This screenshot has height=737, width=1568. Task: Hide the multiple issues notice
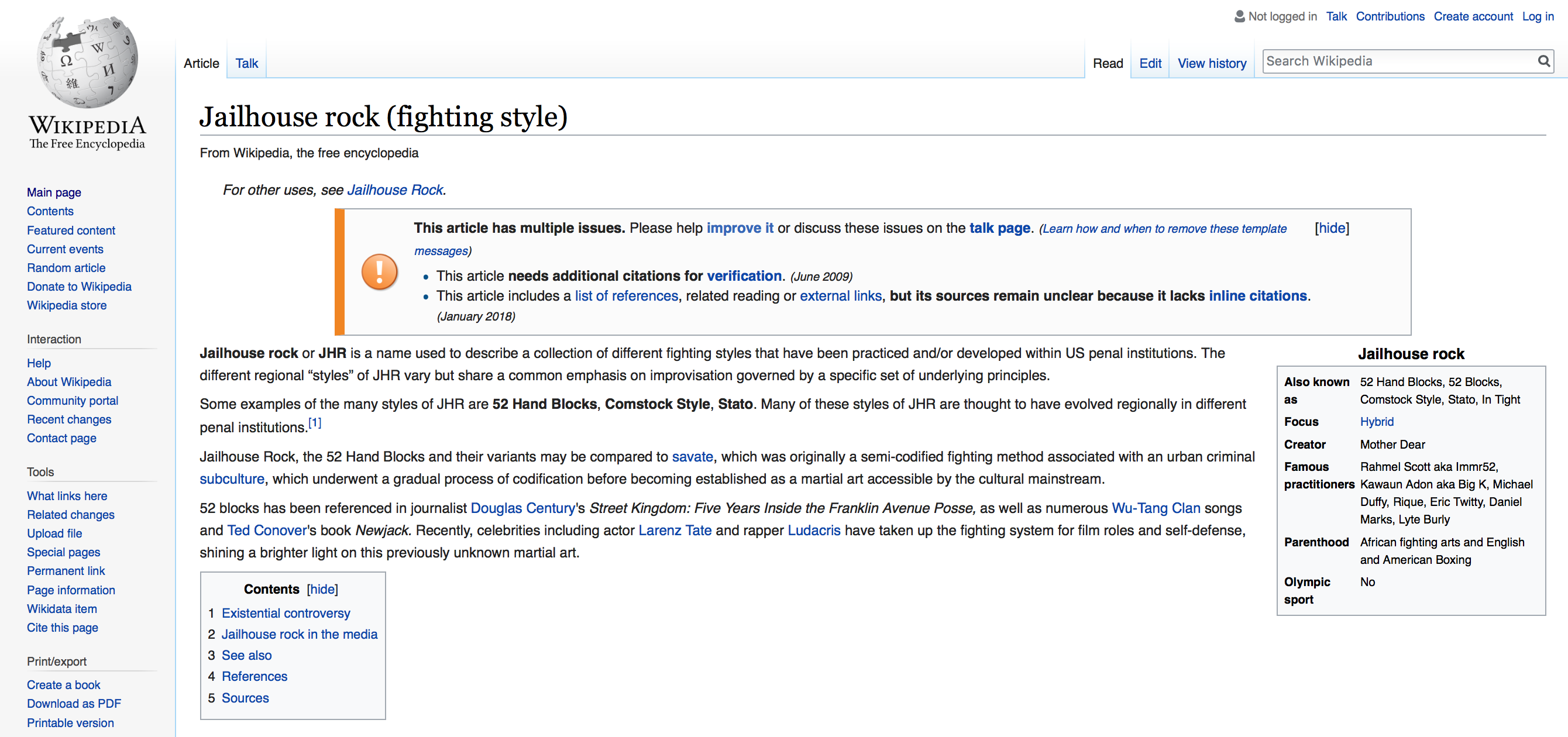tap(1331, 228)
